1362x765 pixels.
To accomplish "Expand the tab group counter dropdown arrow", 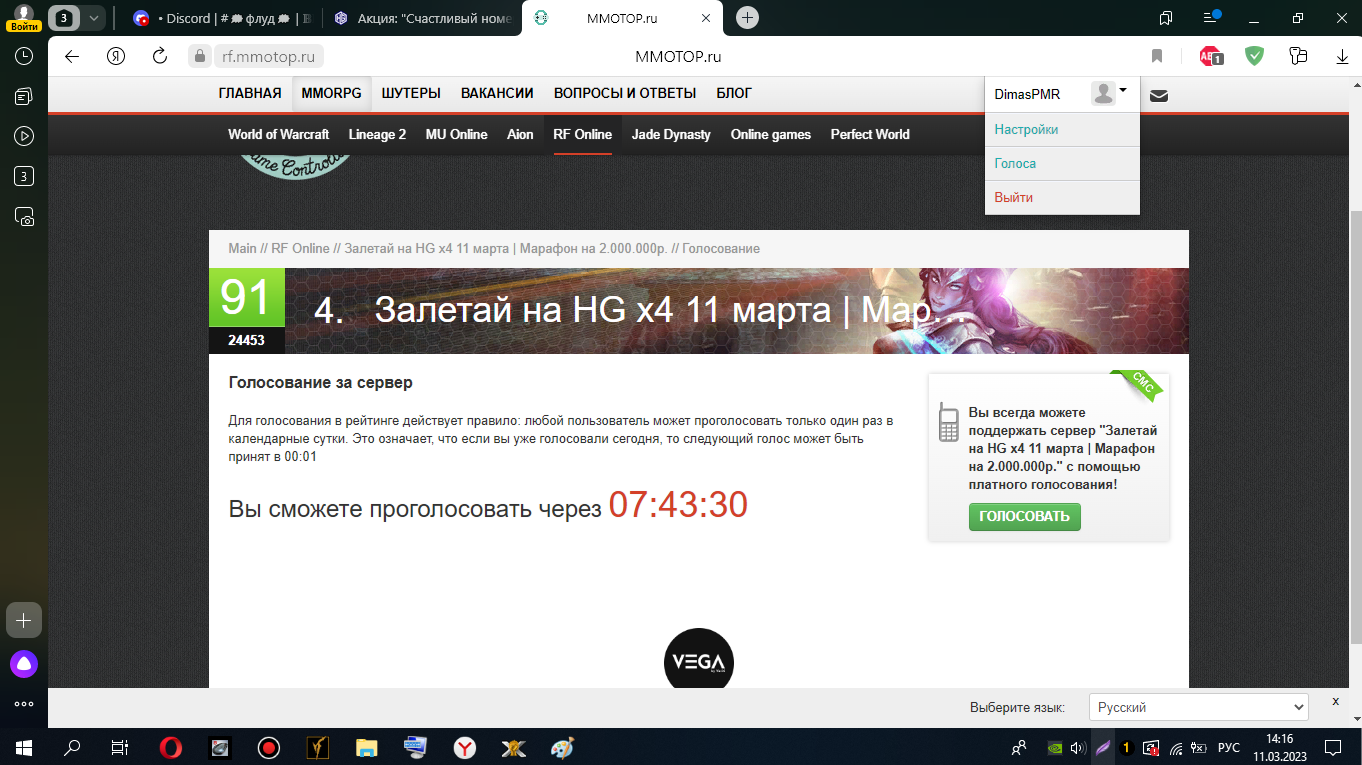I will (x=94, y=18).
